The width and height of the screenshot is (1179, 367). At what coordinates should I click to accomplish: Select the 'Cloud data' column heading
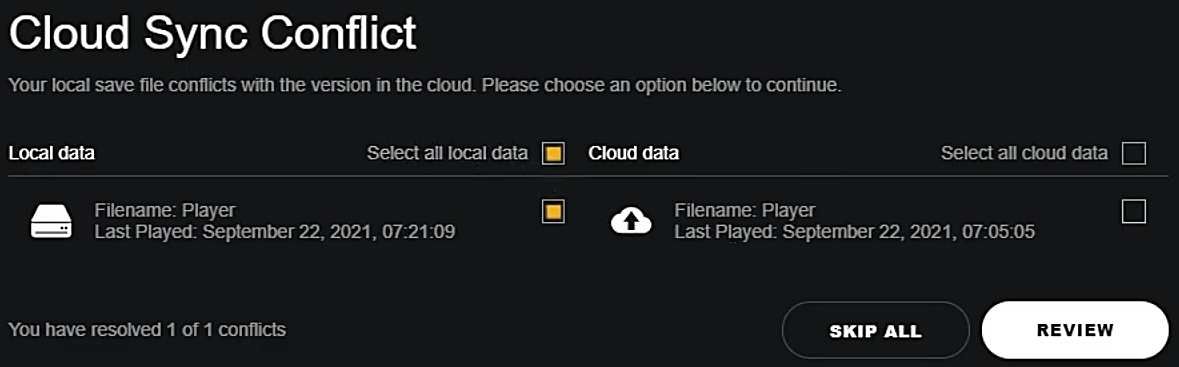[634, 153]
